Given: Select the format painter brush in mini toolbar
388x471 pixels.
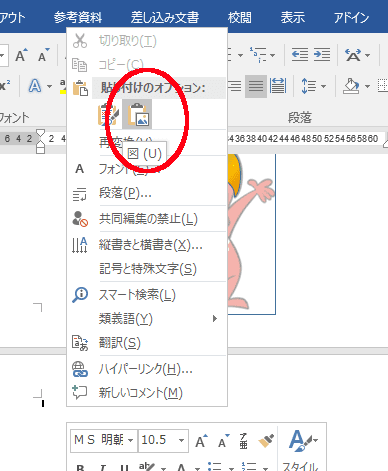Looking at the screenshot, I should point(266,441).
